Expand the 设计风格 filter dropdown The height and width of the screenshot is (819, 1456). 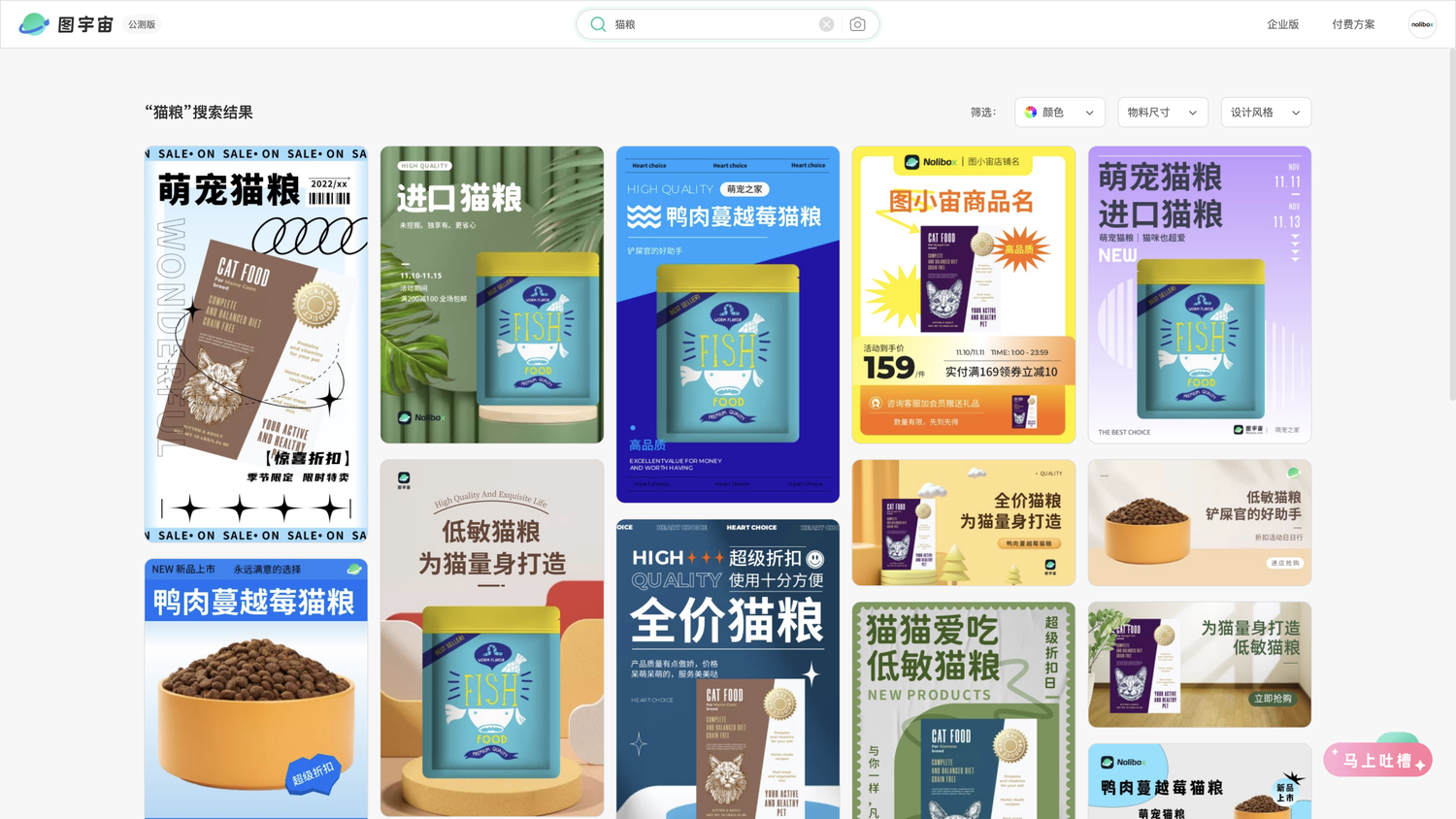[x=1266, y=113]
